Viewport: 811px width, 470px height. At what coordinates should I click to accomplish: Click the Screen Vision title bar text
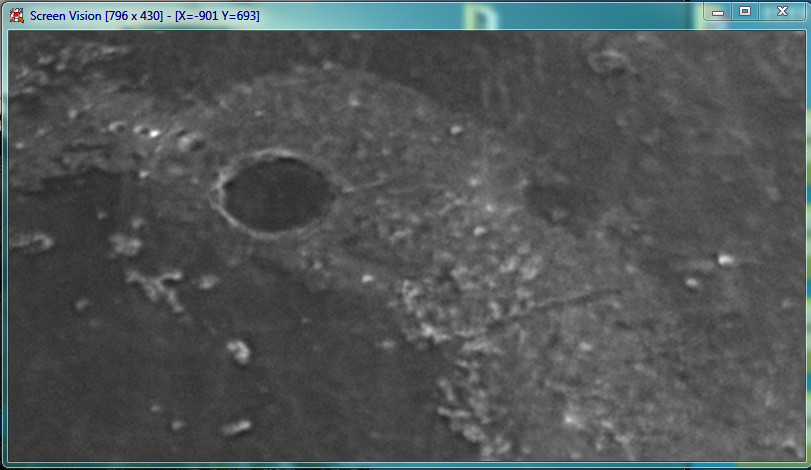(x=145, y=16)
